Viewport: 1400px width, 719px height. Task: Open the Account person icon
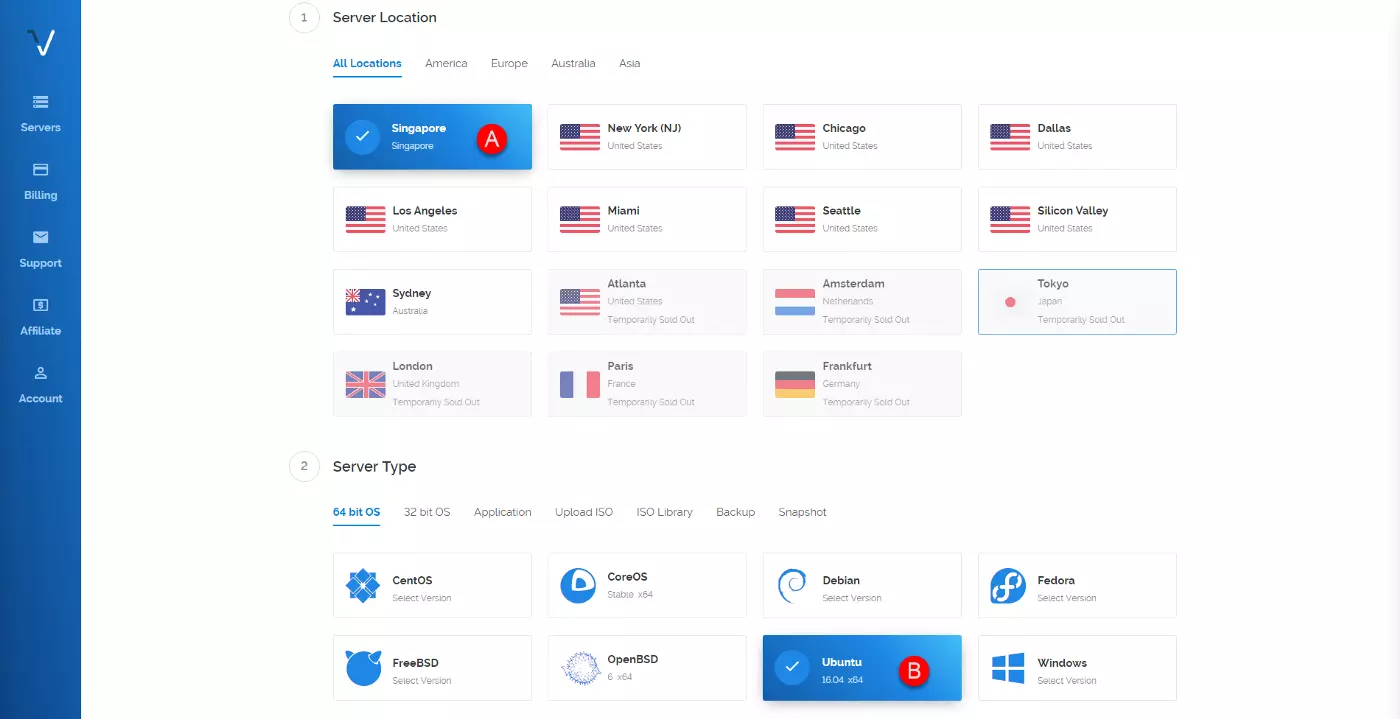pyautogui.click(x=40, y=373)
